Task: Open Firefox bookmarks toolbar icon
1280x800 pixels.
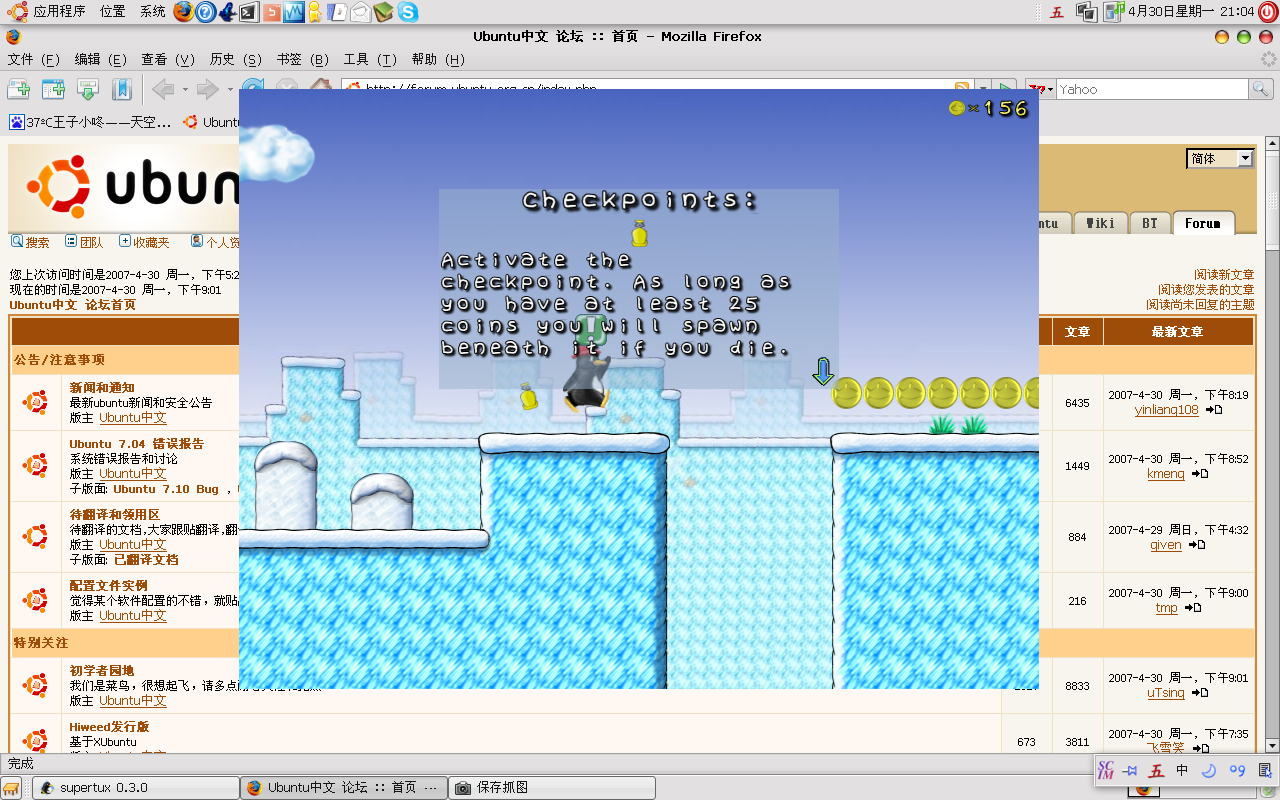Action: pos(122,89)
